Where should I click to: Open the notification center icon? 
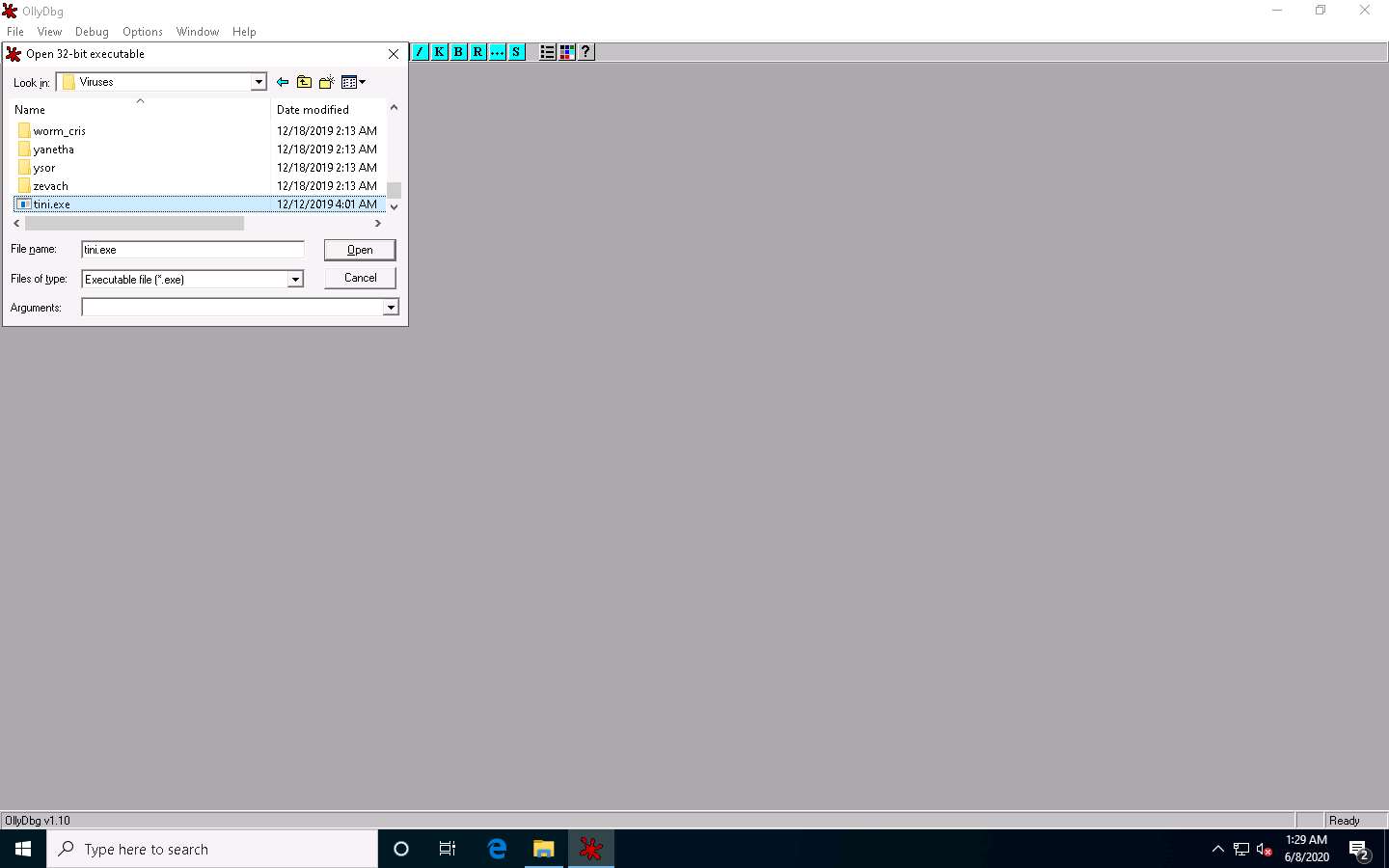[1359, 850]
